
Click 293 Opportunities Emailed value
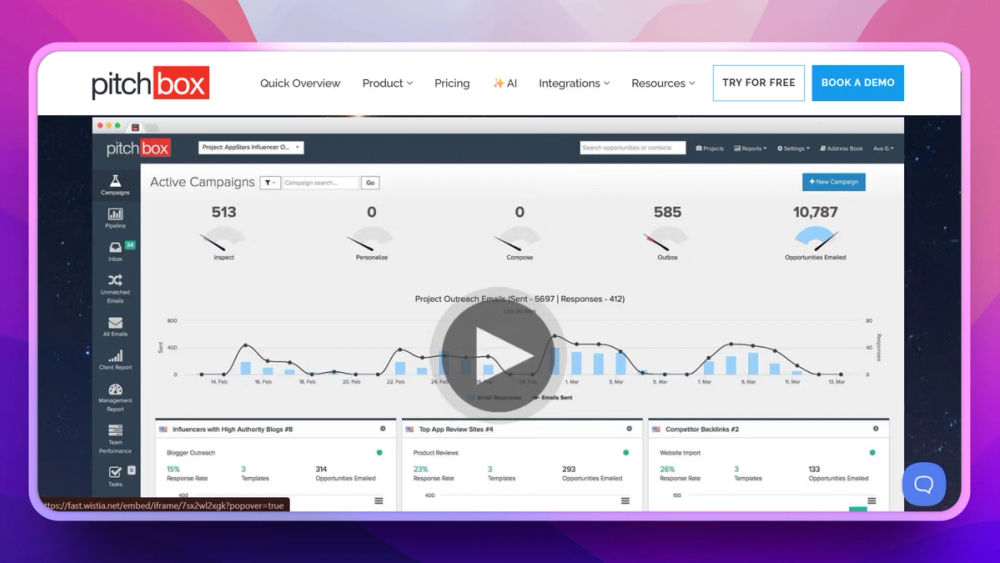tap(568, 469)
